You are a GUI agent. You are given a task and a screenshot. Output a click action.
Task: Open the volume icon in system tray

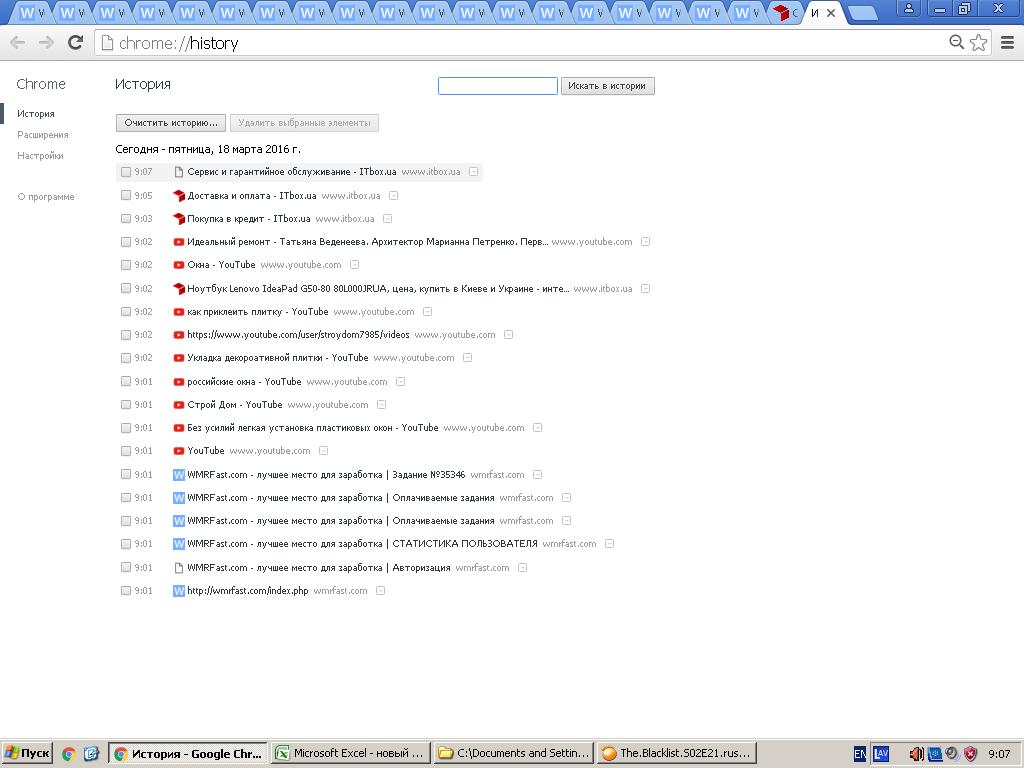click(x=916, y=754)
